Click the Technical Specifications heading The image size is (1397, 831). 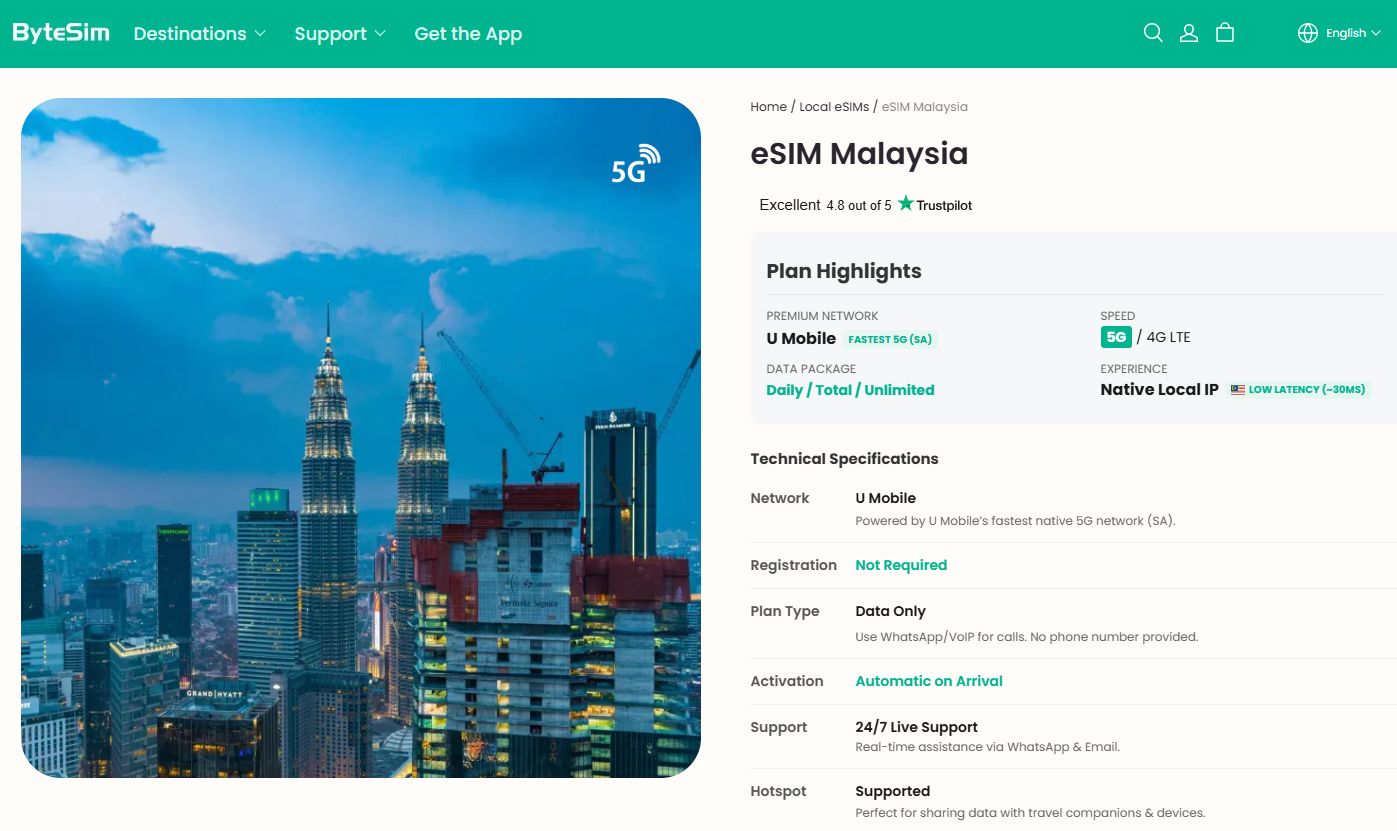845,459
